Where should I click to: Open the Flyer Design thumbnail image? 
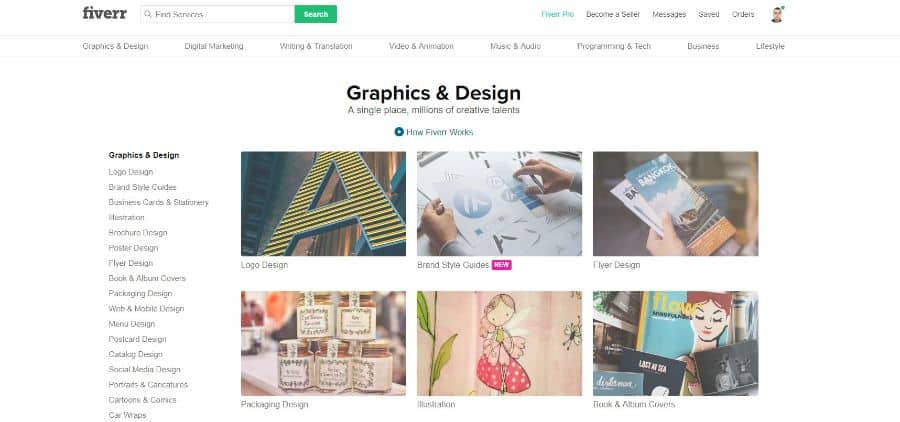pyautogui.click(x=676, y=204)
